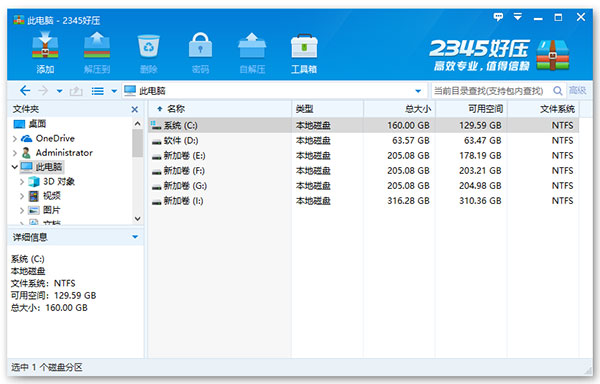Viewport: 600px width, 384px height.
Task: Select the 新加卷 (G:) drive row
Action: coord(364,186)
